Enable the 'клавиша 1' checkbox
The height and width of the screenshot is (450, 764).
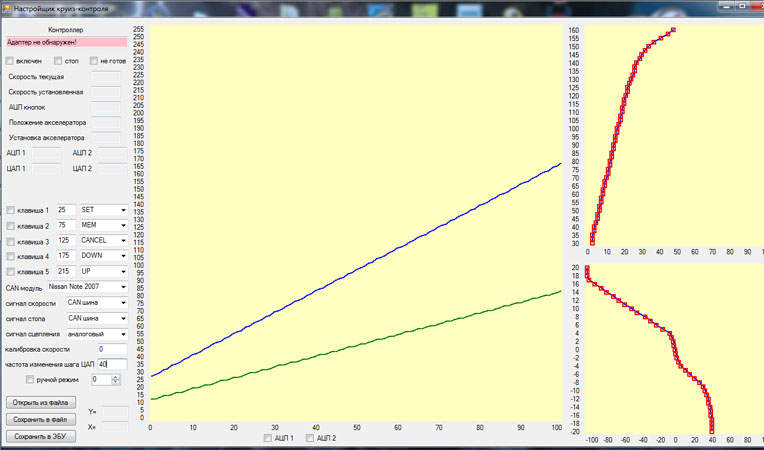pos(11,210)
